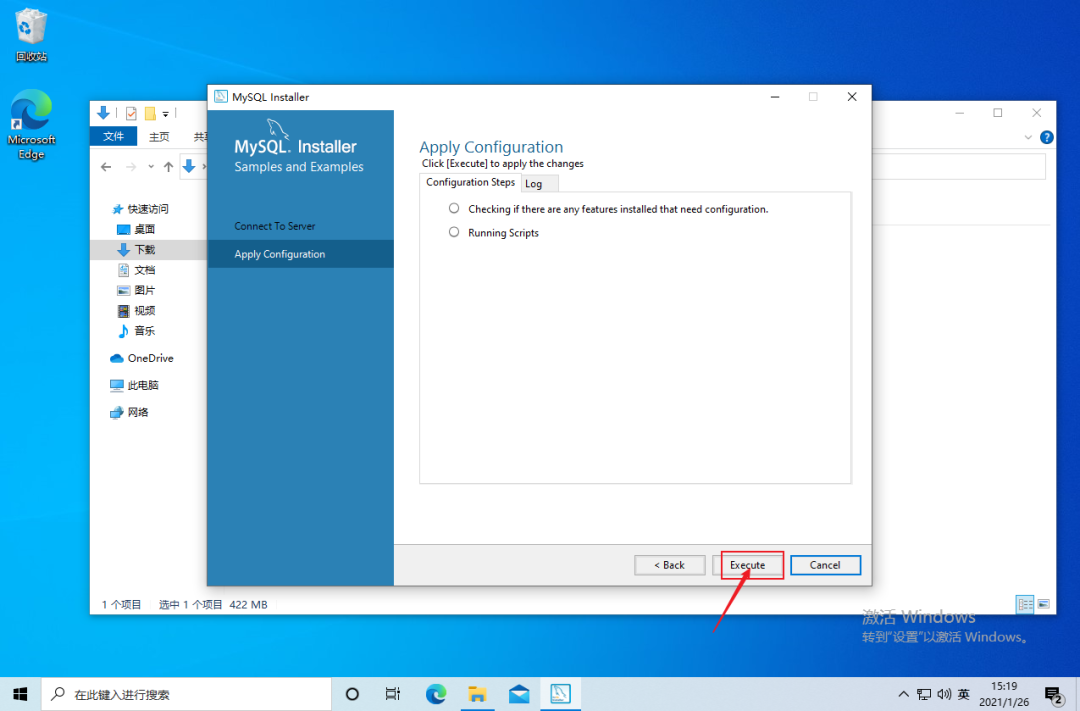Screen dimensions: 1080x711
Task: Click the 英 input language indicator
Action: [x=964, y=694]
